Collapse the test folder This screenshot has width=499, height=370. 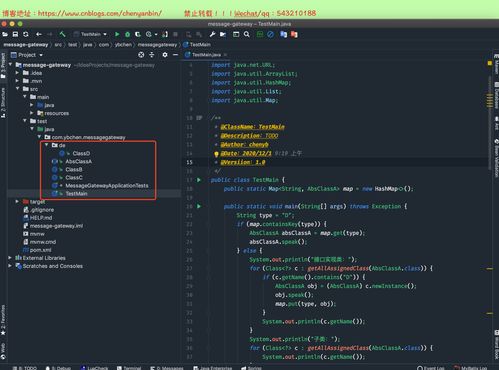tap(25, 121)
